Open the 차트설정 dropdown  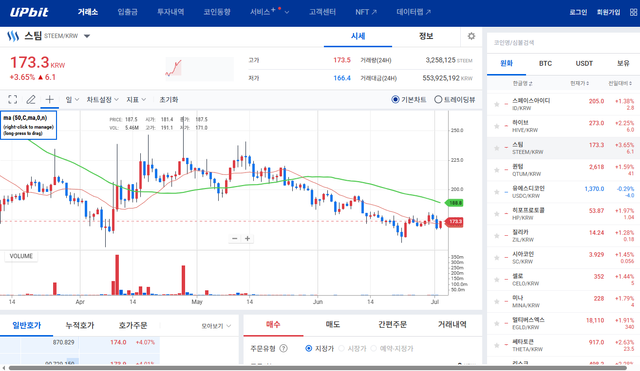102,100
